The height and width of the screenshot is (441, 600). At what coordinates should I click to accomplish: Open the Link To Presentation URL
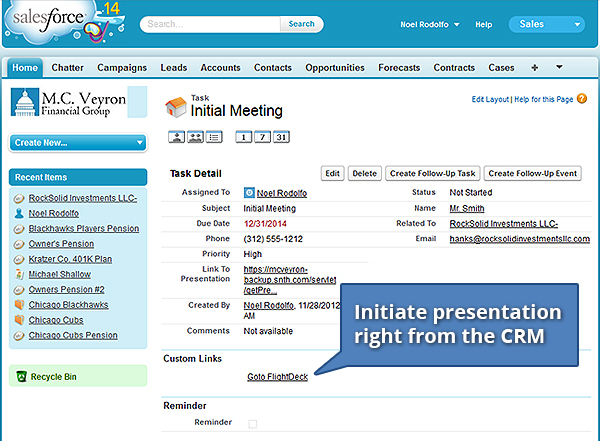[290, 280]
